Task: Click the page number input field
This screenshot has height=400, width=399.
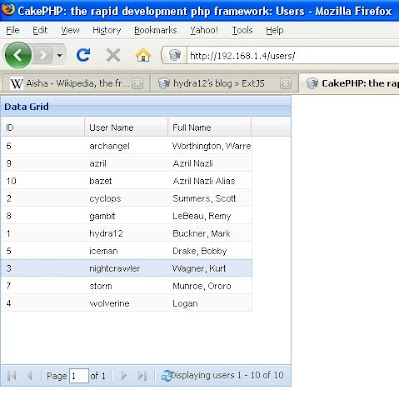Action: click(x=79, y=376)
